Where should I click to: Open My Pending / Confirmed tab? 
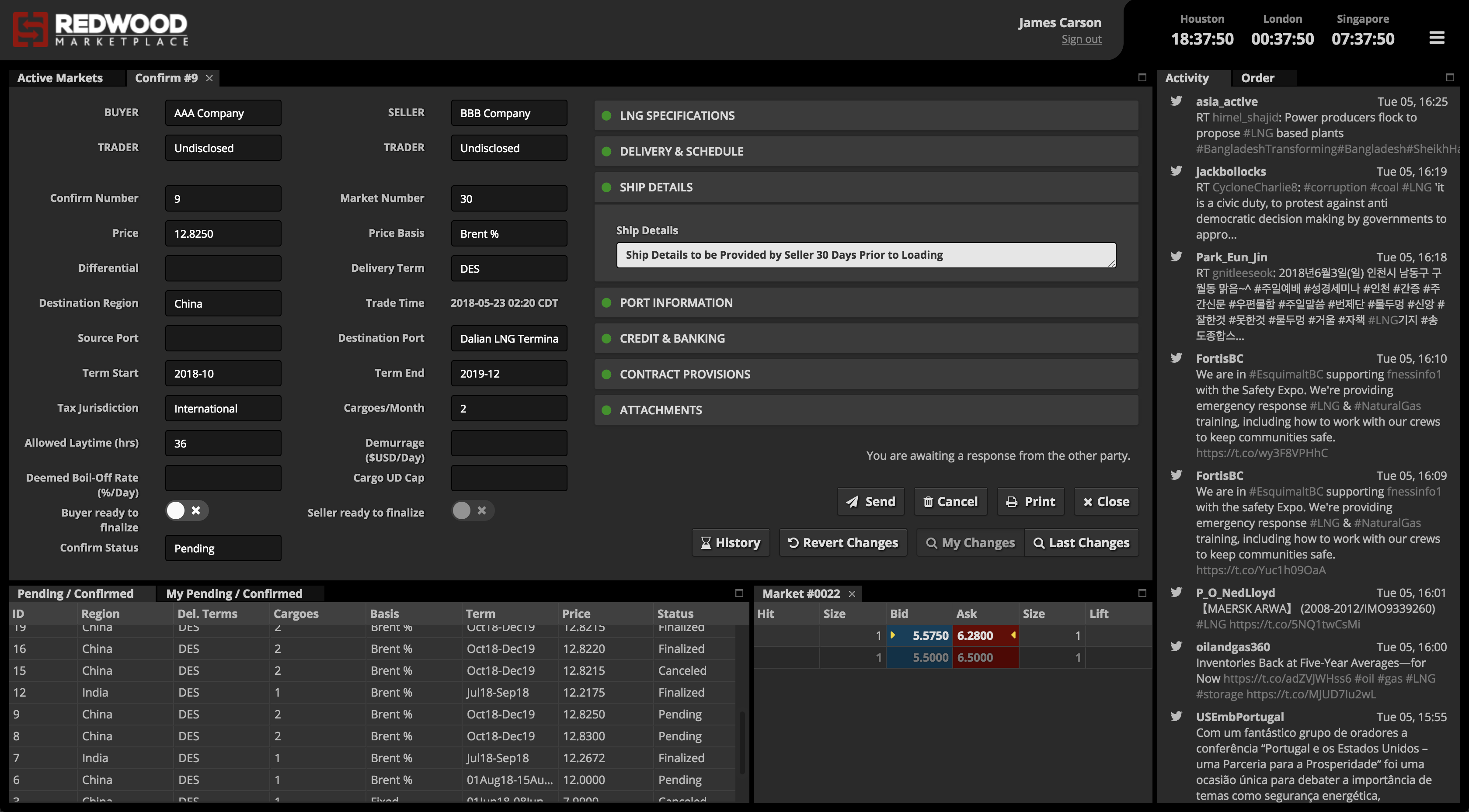(240, 593)
